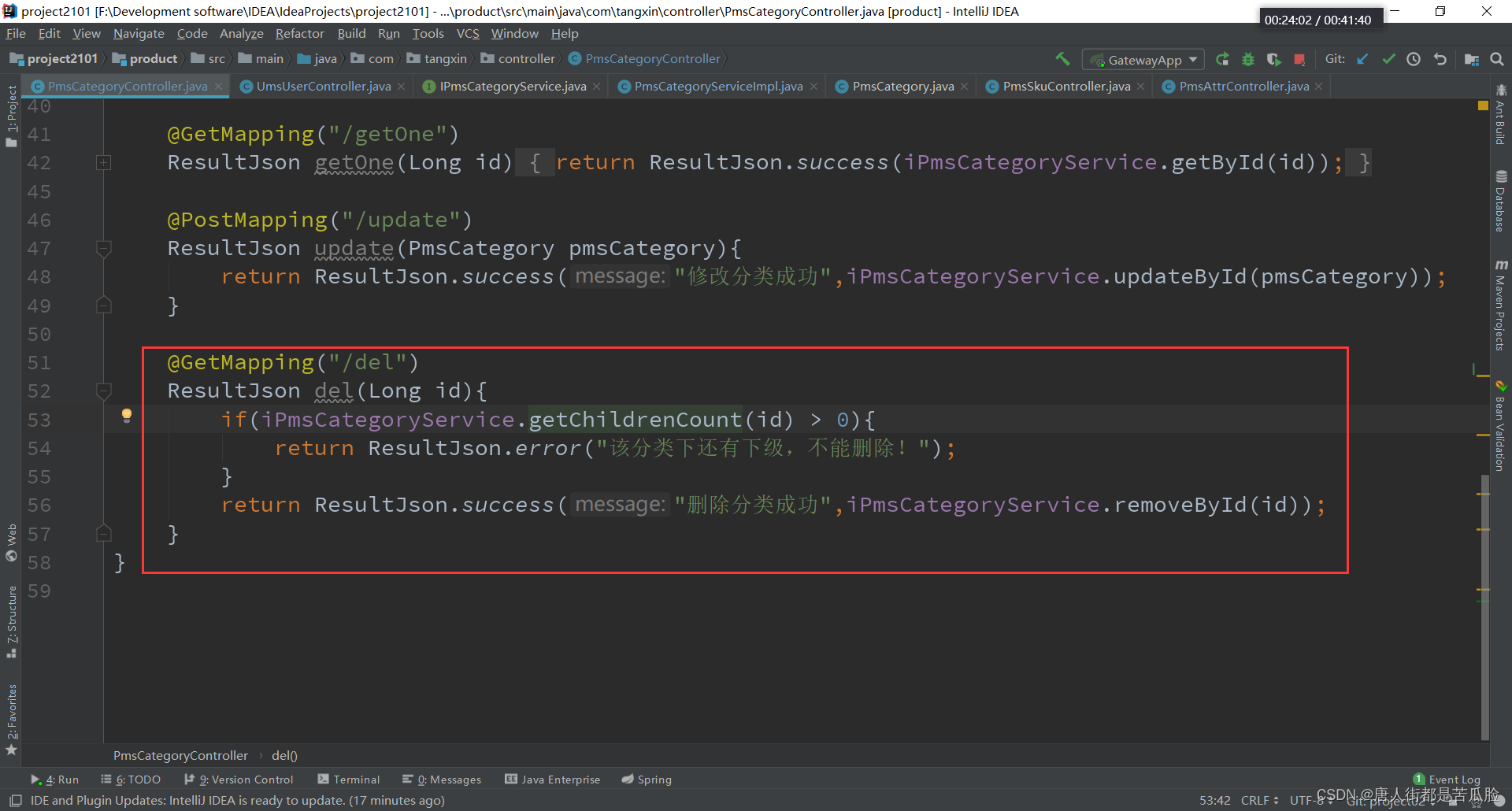Open the TODO tool window
Viewport: 1512px width, 811px height.
[131, 780]
